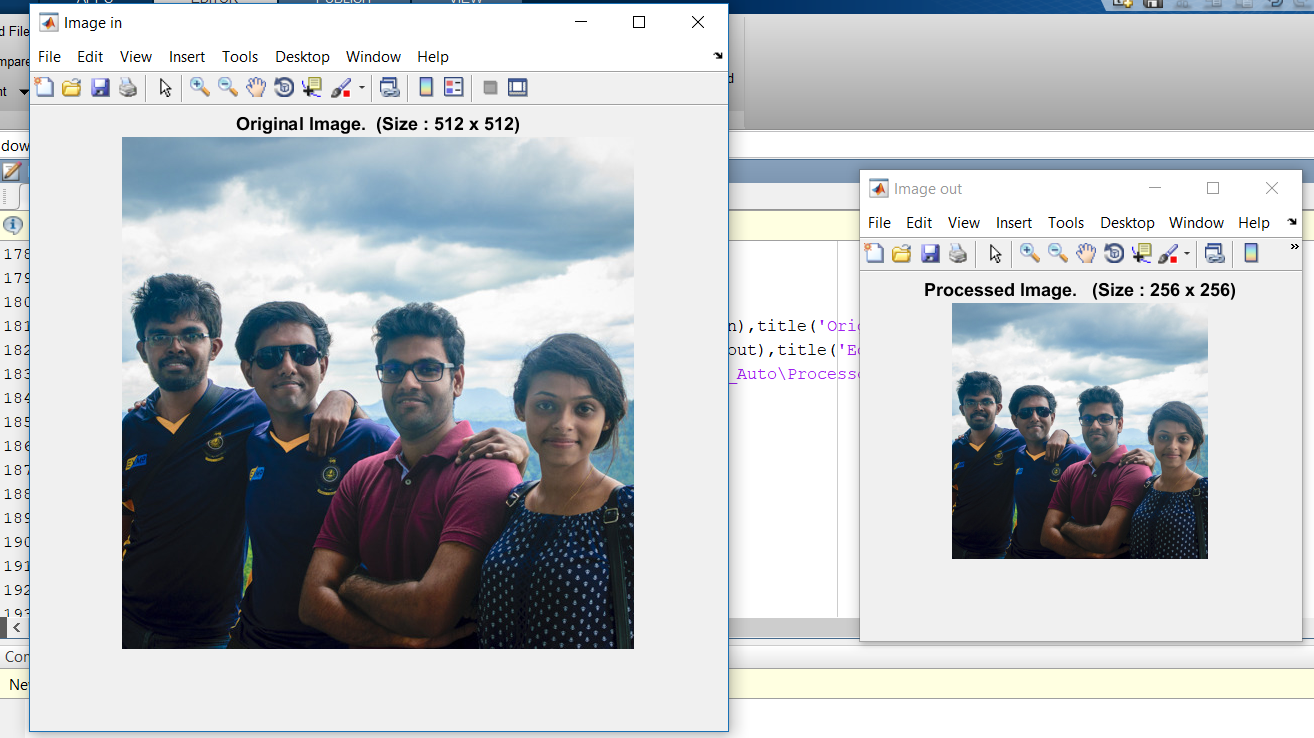The image size is (1314, 738).
Task: Select Zoom In tool in Image in window
Action: click(x=200, y=88)
